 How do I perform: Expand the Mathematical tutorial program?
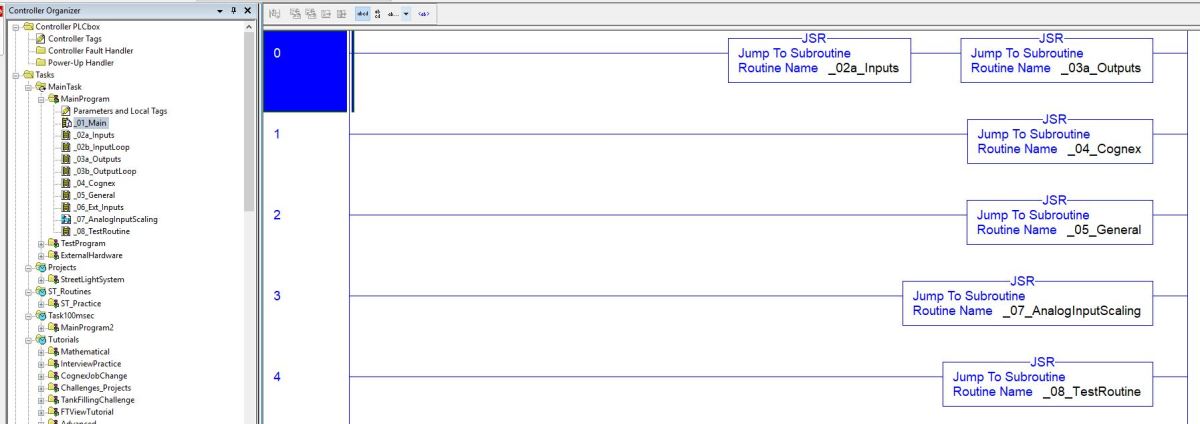(41, 351)
